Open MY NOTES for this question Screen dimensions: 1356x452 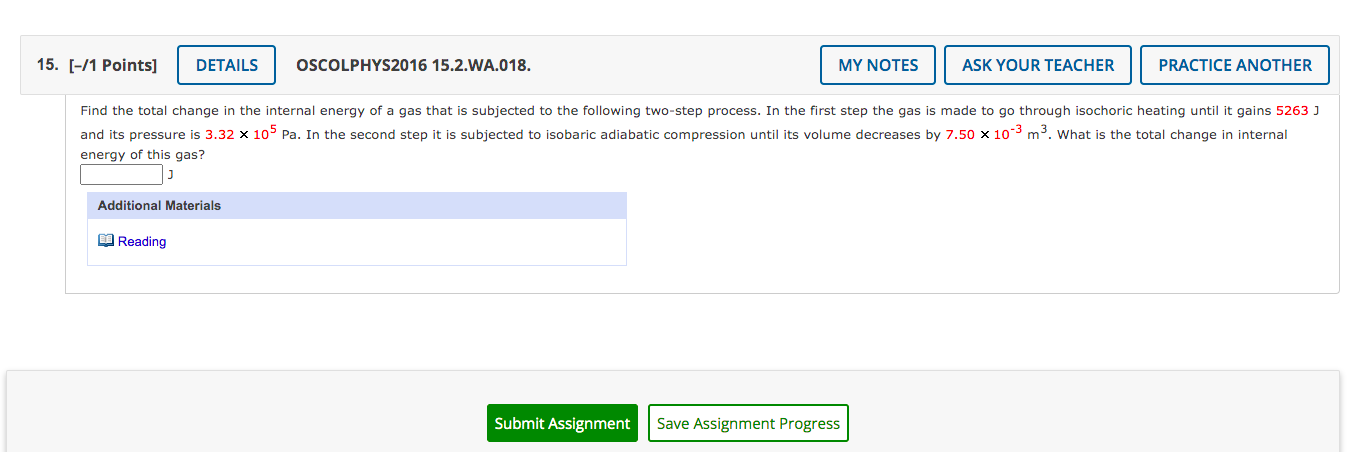[878, 65]
